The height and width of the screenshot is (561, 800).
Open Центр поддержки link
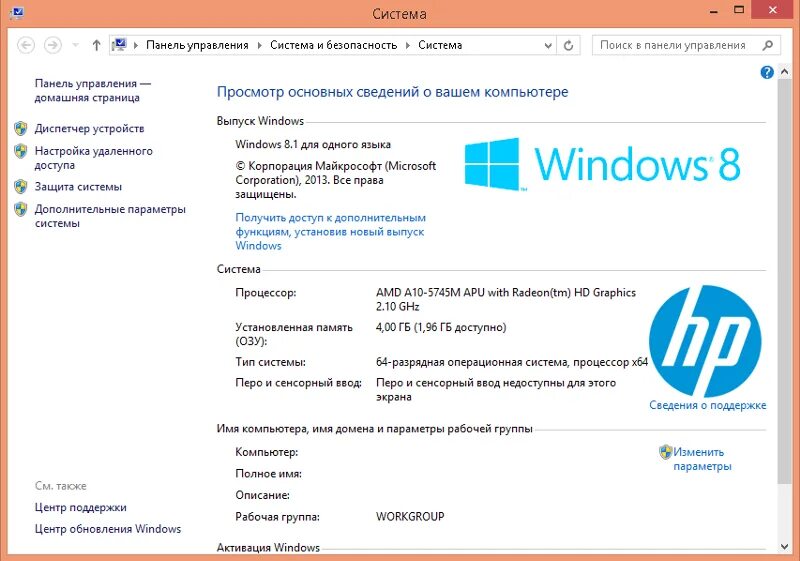tap(80, 507)
